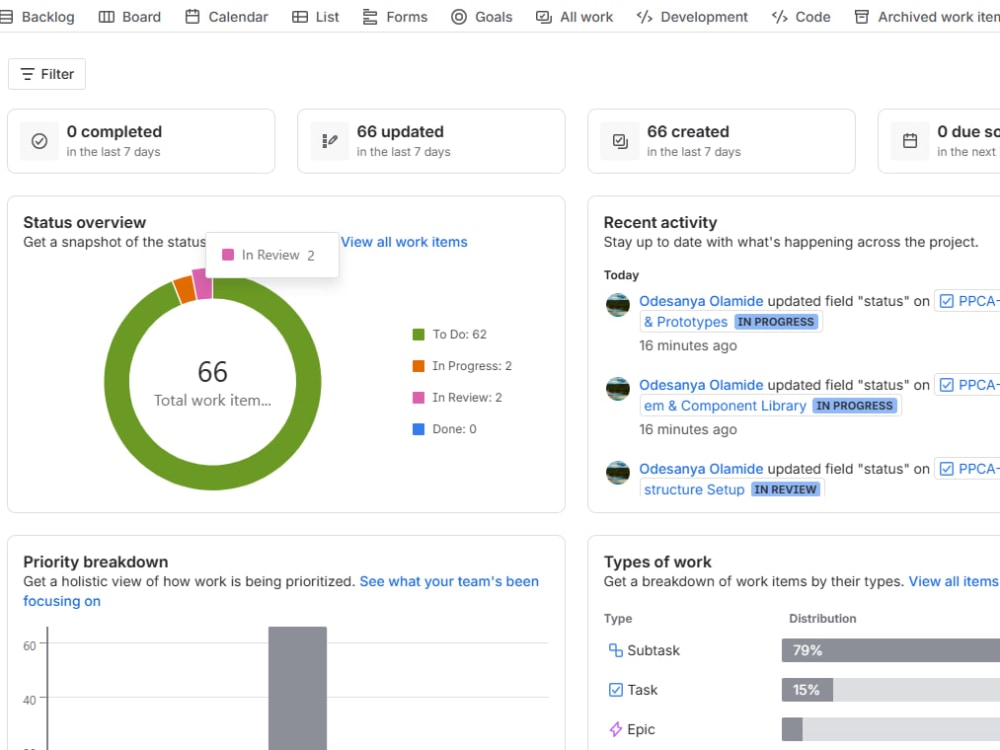Click the created items icon
Screen dimensions: 1000x750
click(x=620, y=141)
